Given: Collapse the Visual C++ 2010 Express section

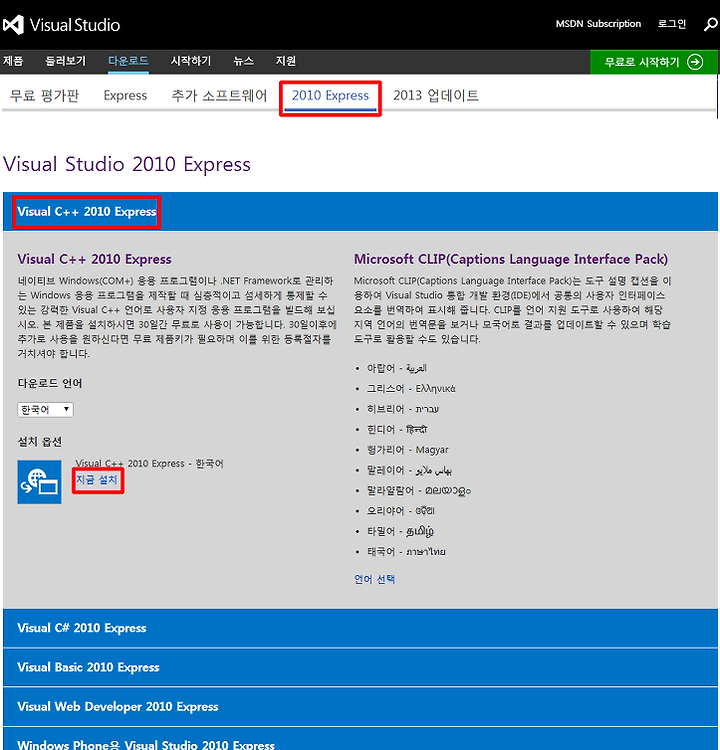Looking at the screenshot, I should point(360,211).
